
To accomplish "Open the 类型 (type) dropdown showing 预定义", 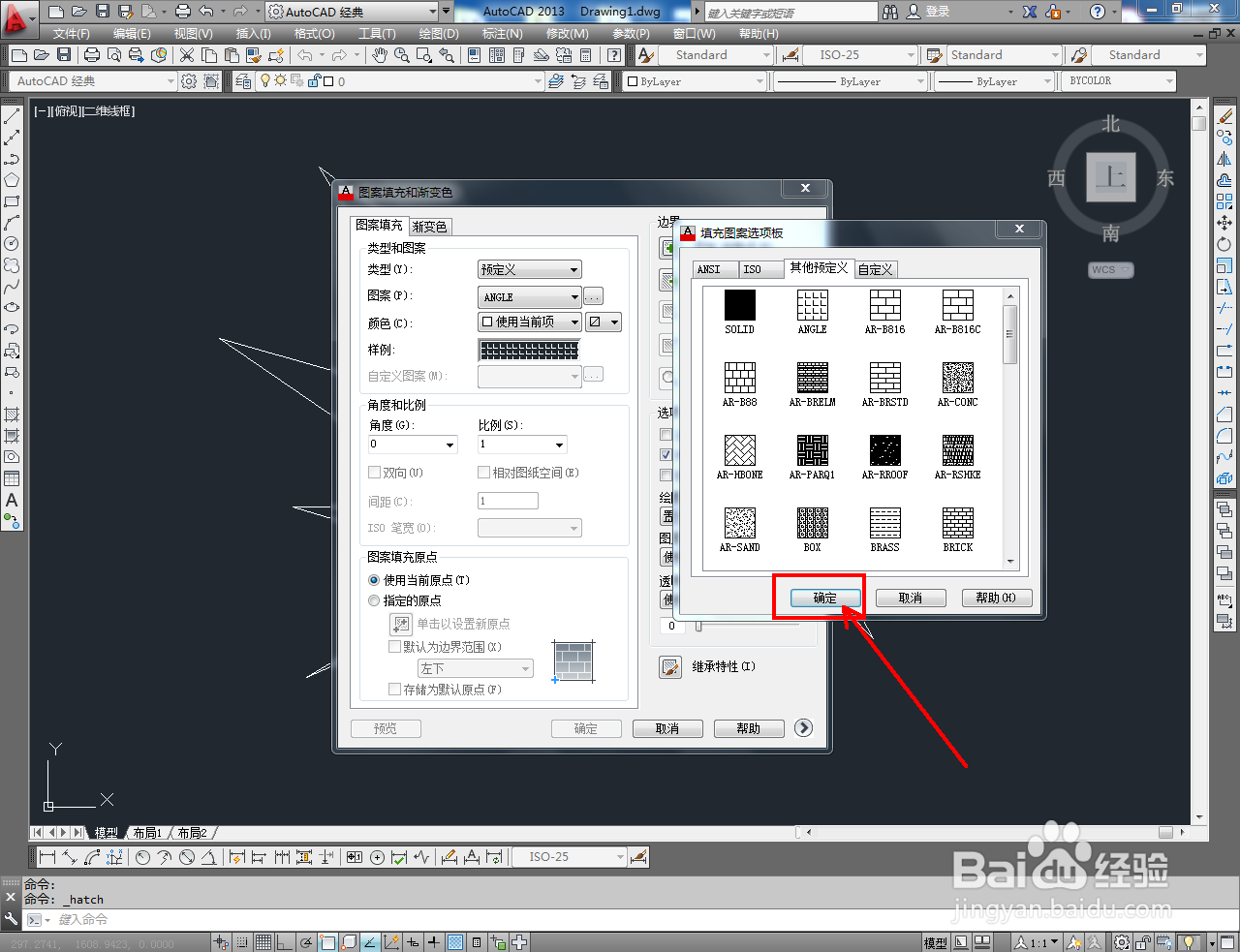I will [x=530, y=269].
